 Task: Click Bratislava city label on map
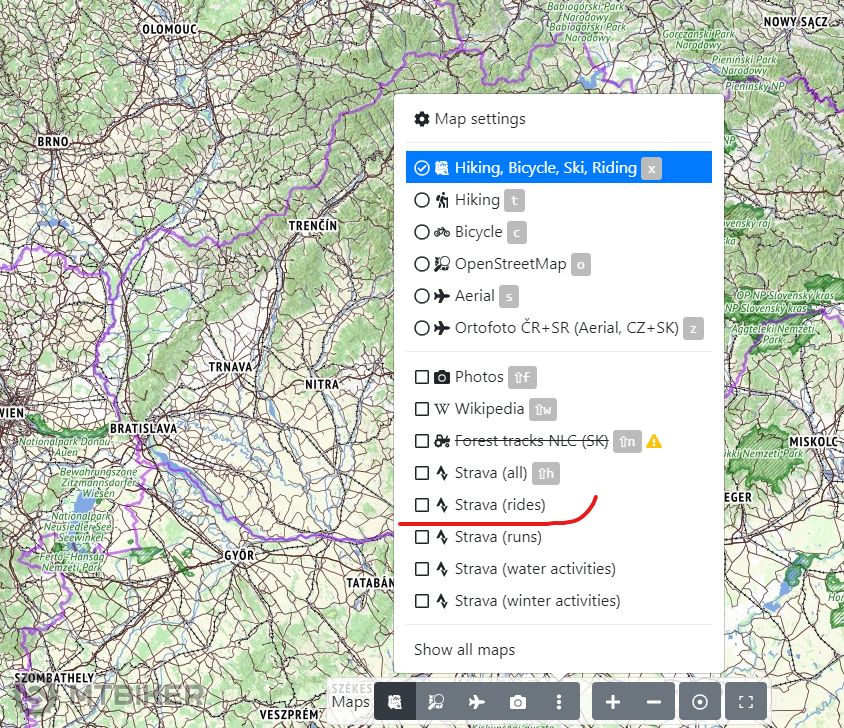click(142, 428)
